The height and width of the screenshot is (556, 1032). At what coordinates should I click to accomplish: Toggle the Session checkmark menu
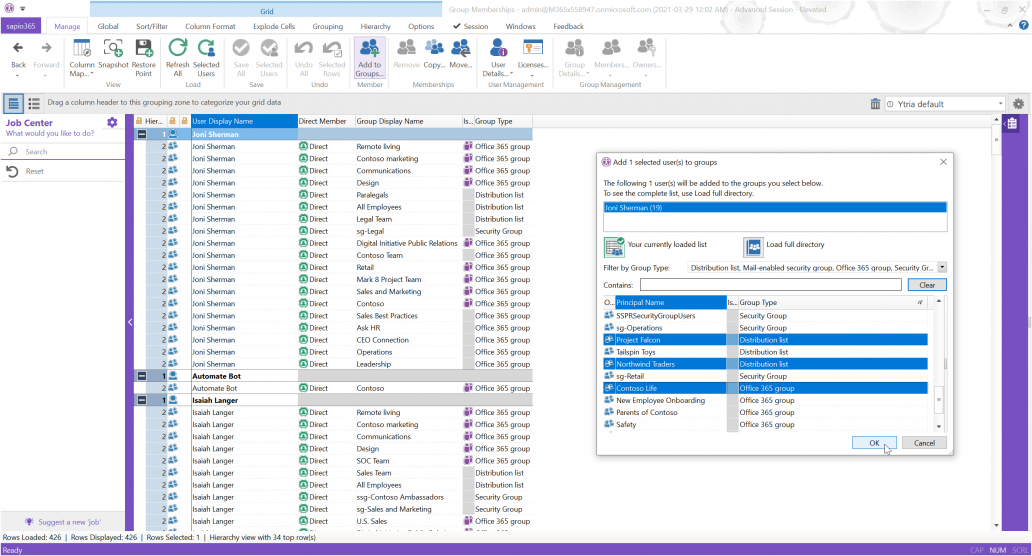(471, 26)
